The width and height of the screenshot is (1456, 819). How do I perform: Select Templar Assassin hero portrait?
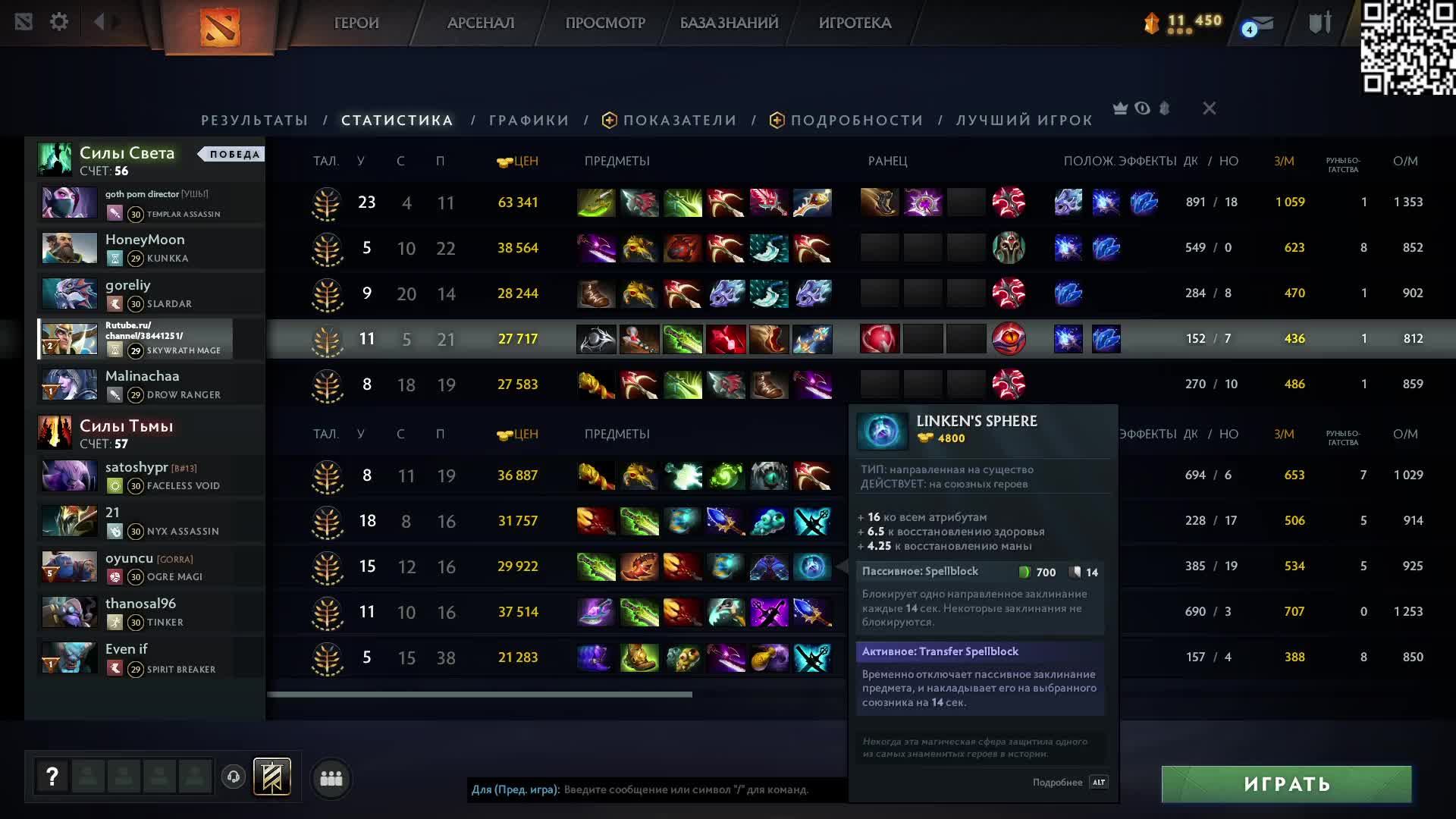pyautogui.click(x=69, y=202)
